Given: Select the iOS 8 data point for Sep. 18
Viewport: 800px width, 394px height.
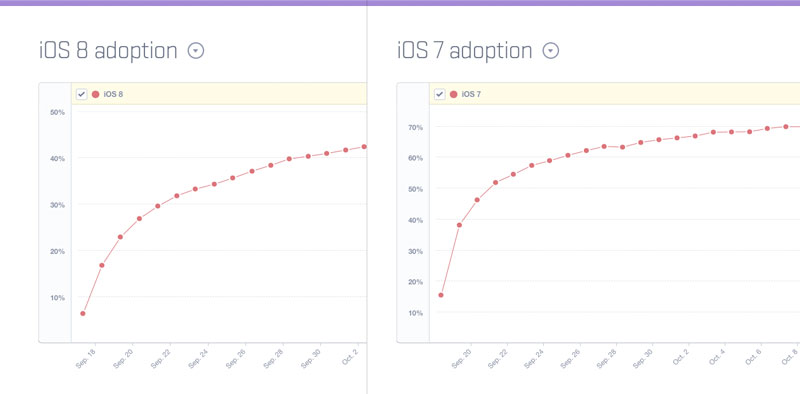Looking at the screenshot, I should coord(102,265).
